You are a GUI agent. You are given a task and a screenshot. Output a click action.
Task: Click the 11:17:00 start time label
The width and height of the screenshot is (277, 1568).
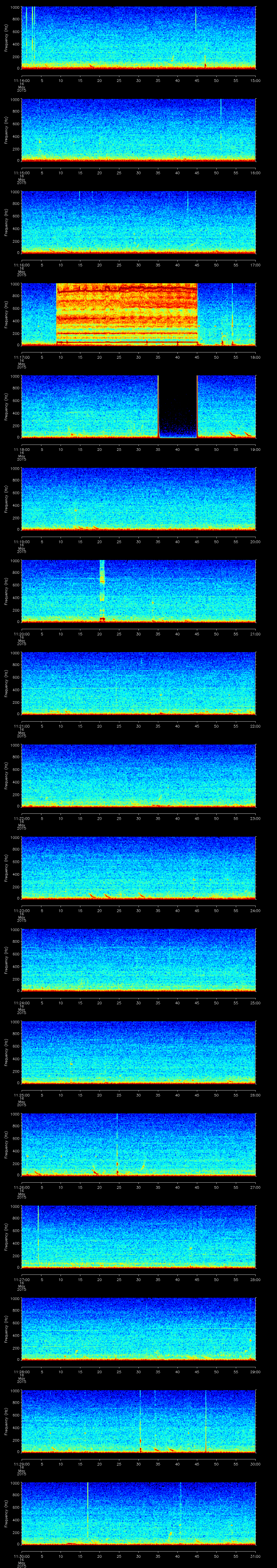coord(21,357)
